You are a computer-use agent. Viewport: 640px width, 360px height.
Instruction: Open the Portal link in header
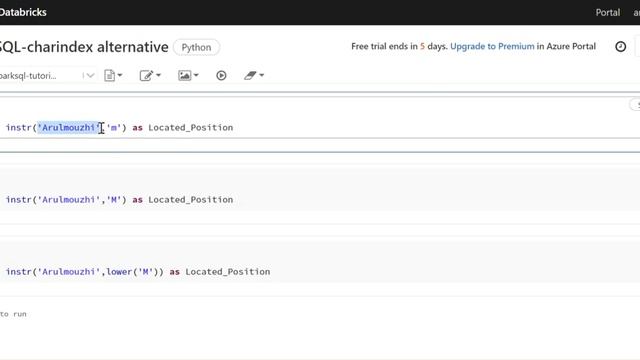tap(607, 13)
